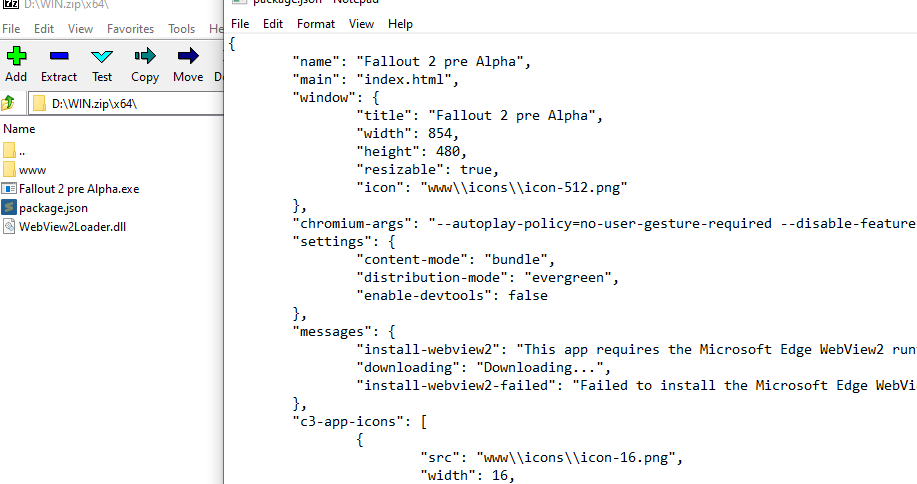The image size is (917, 484).
Task: Click the height value 480 in Notepad
Action: point(447,151)
